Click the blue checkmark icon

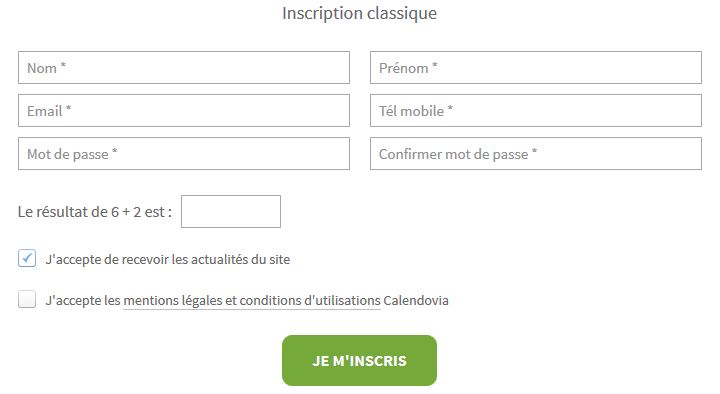(28, 258)
